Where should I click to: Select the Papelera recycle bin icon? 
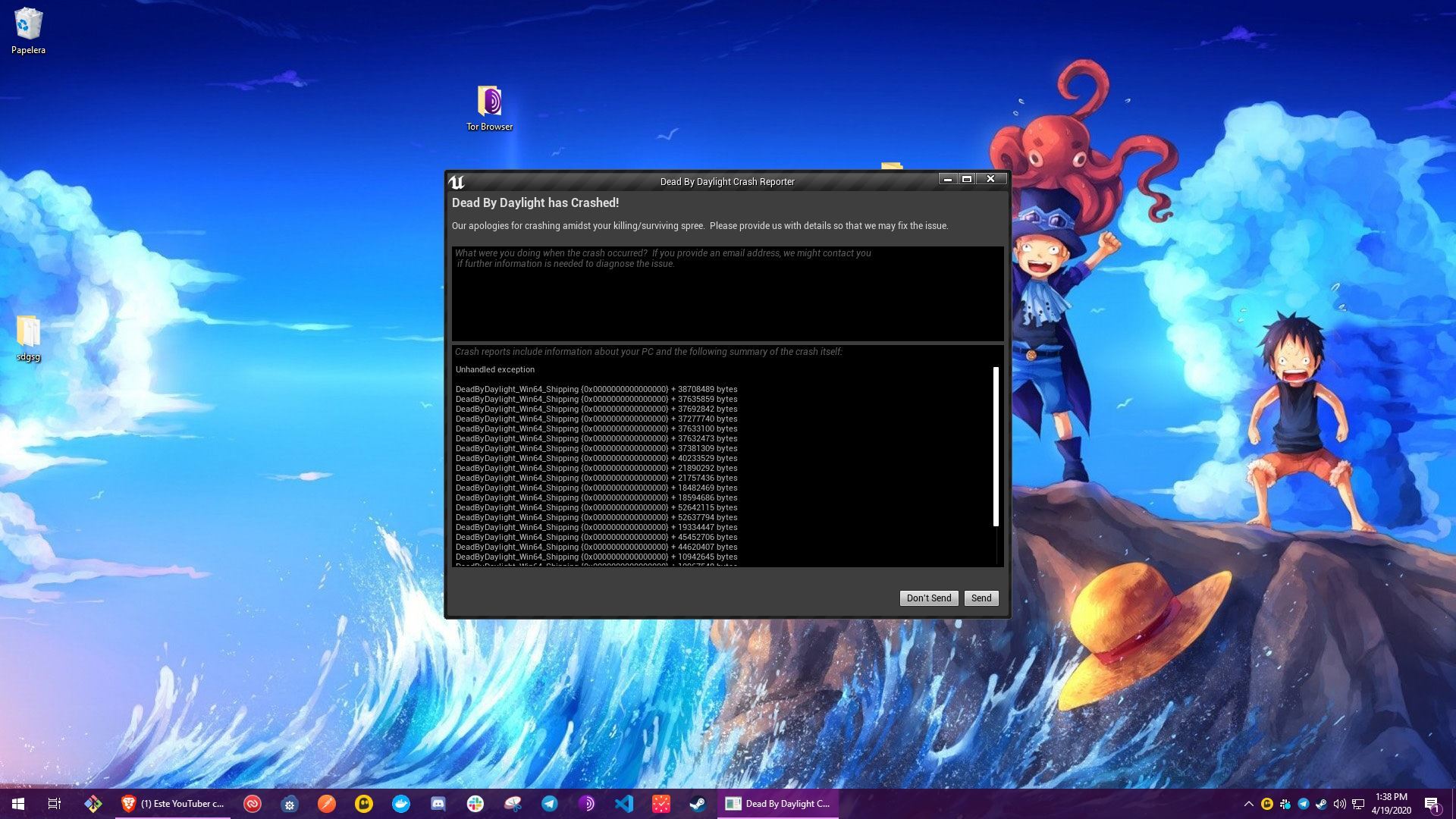click(x=28, y=31)
